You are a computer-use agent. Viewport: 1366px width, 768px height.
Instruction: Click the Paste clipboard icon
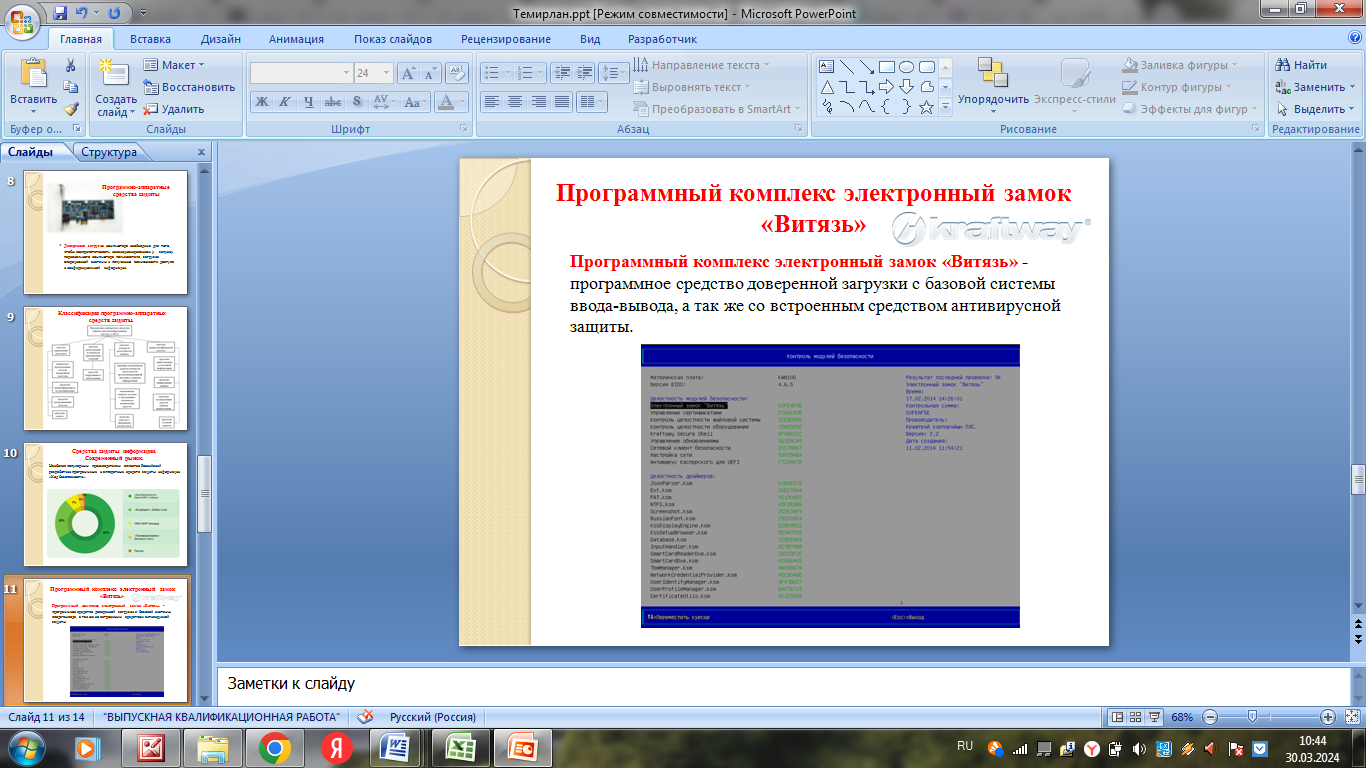(x=33, y=75)
